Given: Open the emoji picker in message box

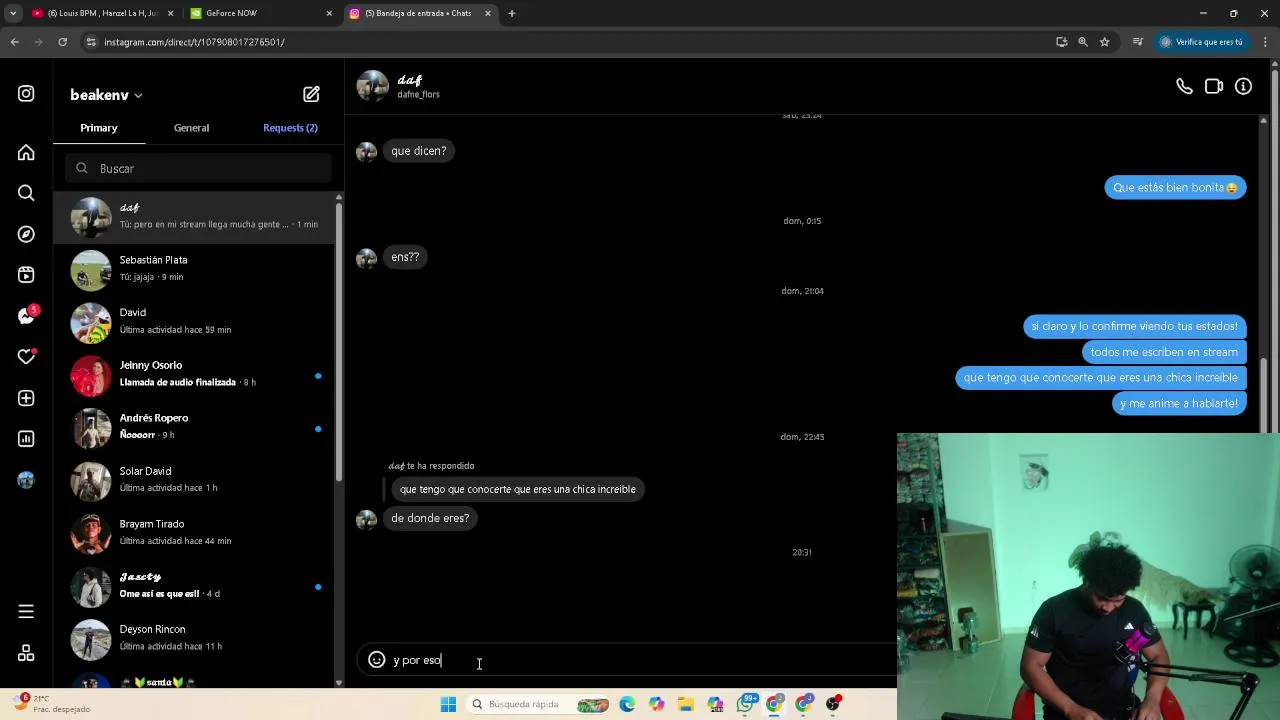Looking at the screenshot, I should 377,660.
